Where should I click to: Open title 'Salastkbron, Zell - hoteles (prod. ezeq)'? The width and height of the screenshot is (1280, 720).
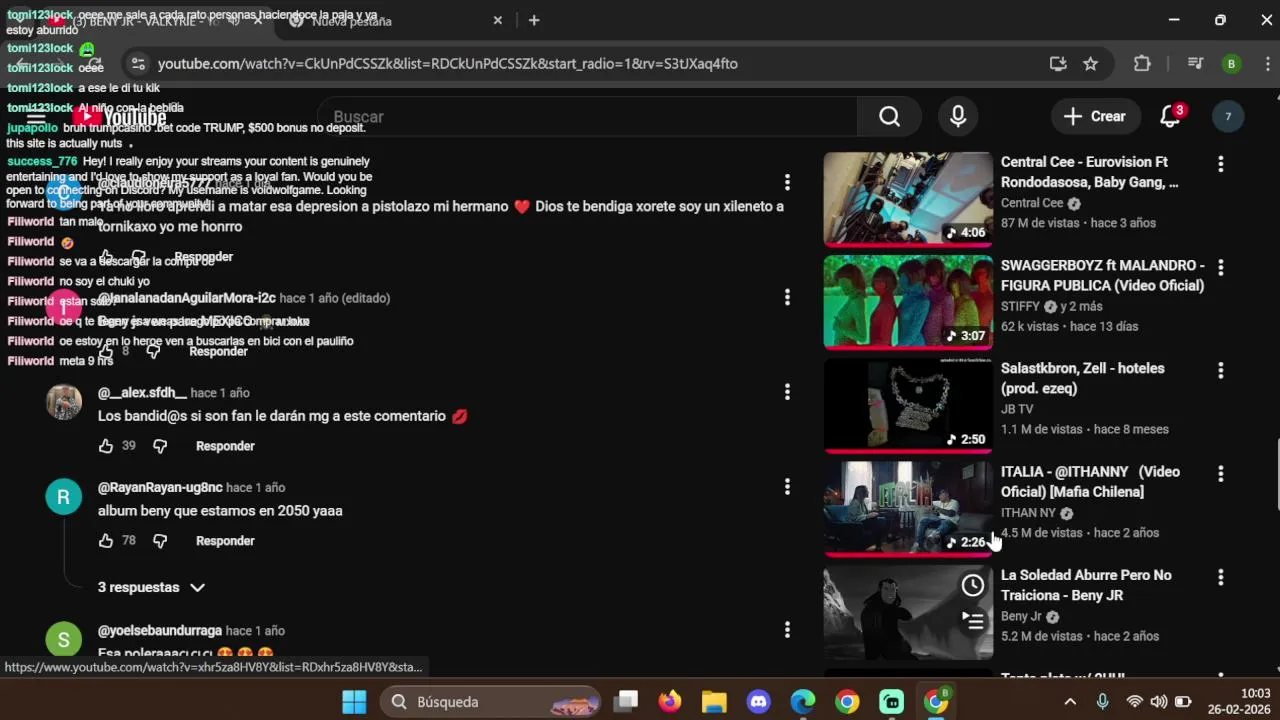point(1083,378)
